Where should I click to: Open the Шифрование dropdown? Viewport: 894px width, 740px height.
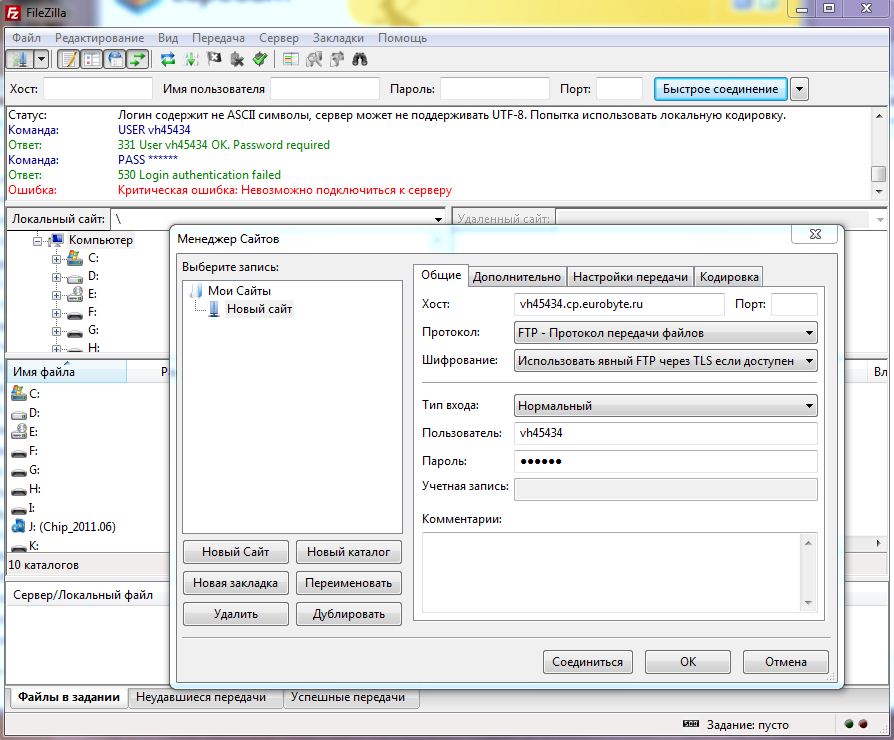click(x=665, y=361)
